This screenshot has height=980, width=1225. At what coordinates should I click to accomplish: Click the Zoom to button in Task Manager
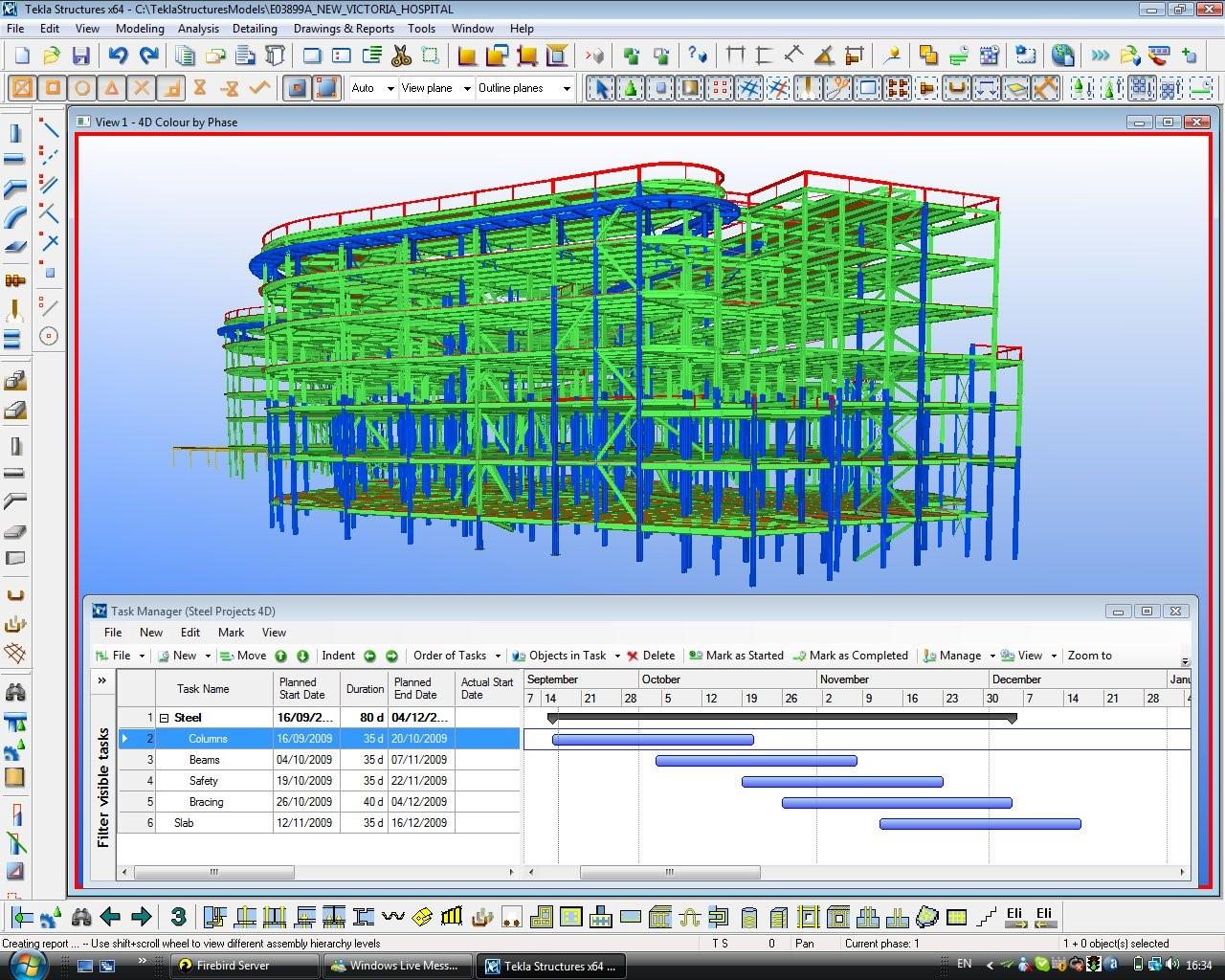pos(1089,656)
